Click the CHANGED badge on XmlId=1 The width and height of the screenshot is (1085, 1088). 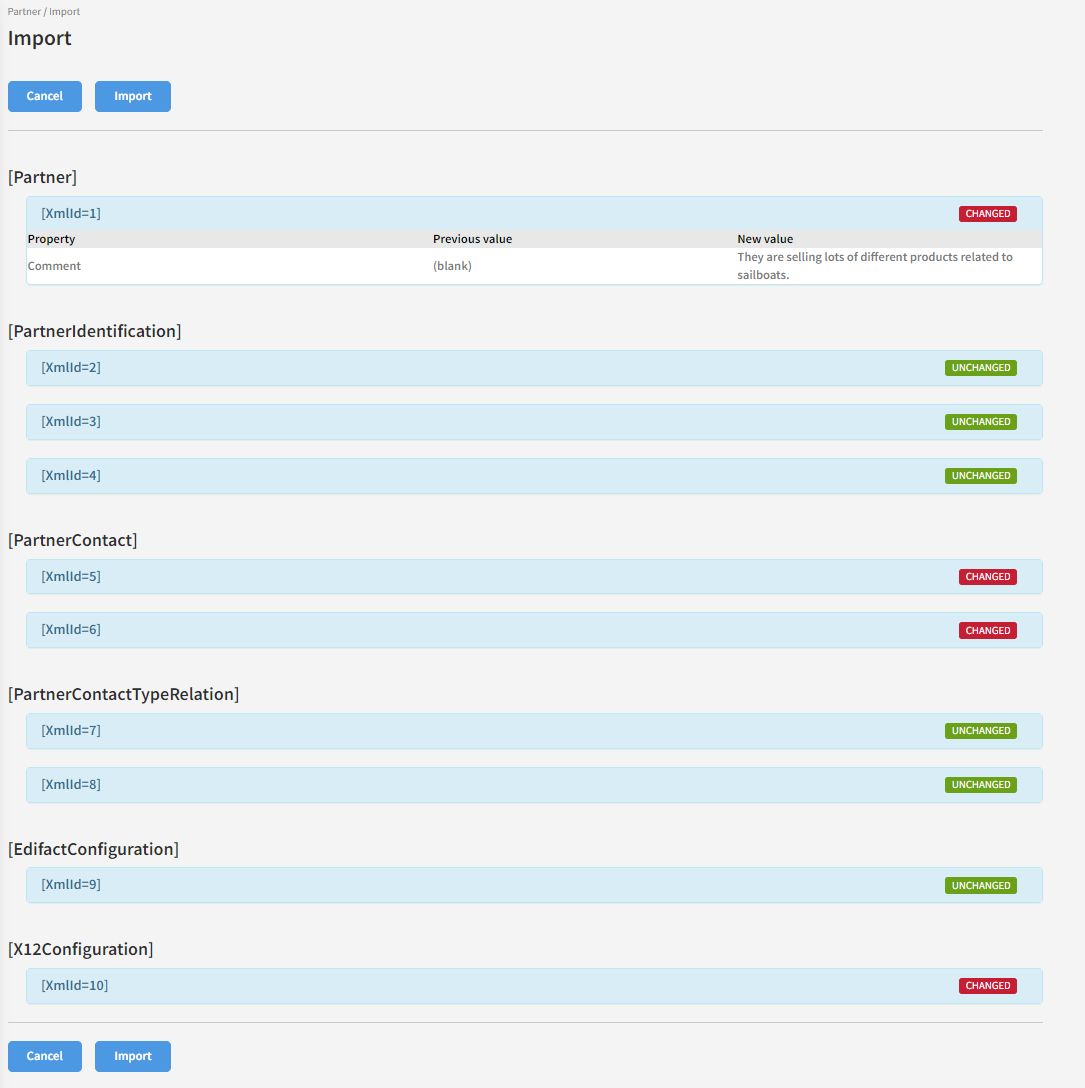click(x=987, y=214)
